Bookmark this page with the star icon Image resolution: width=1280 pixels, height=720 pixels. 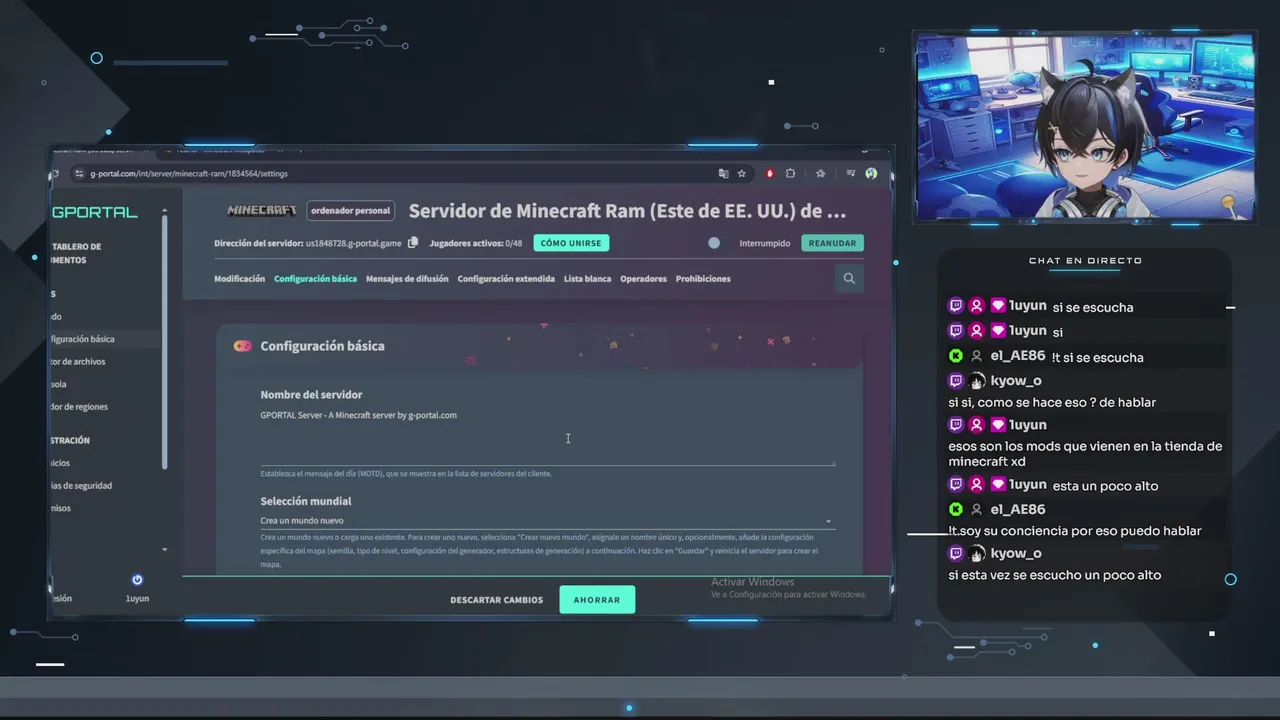[742, 173]
